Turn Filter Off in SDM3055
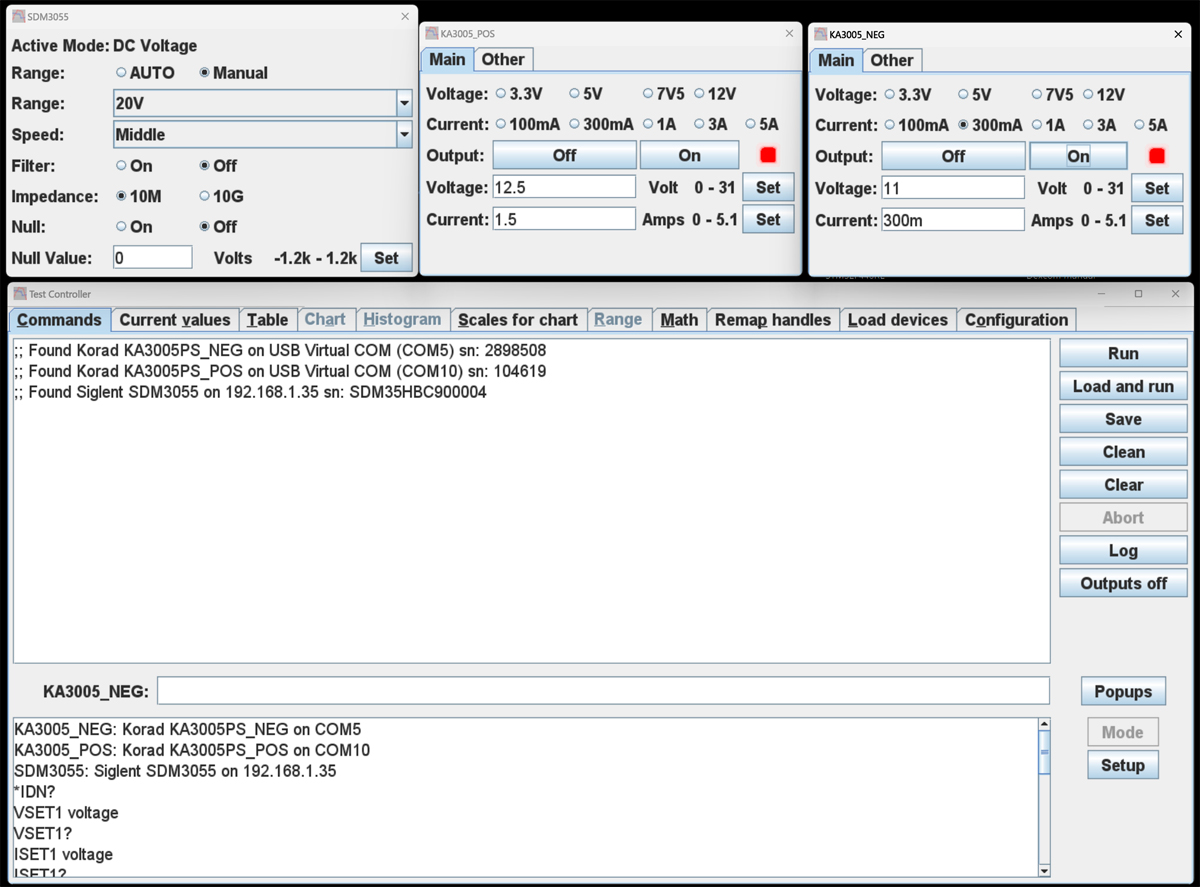1200x887 pixels. (218, 166)
